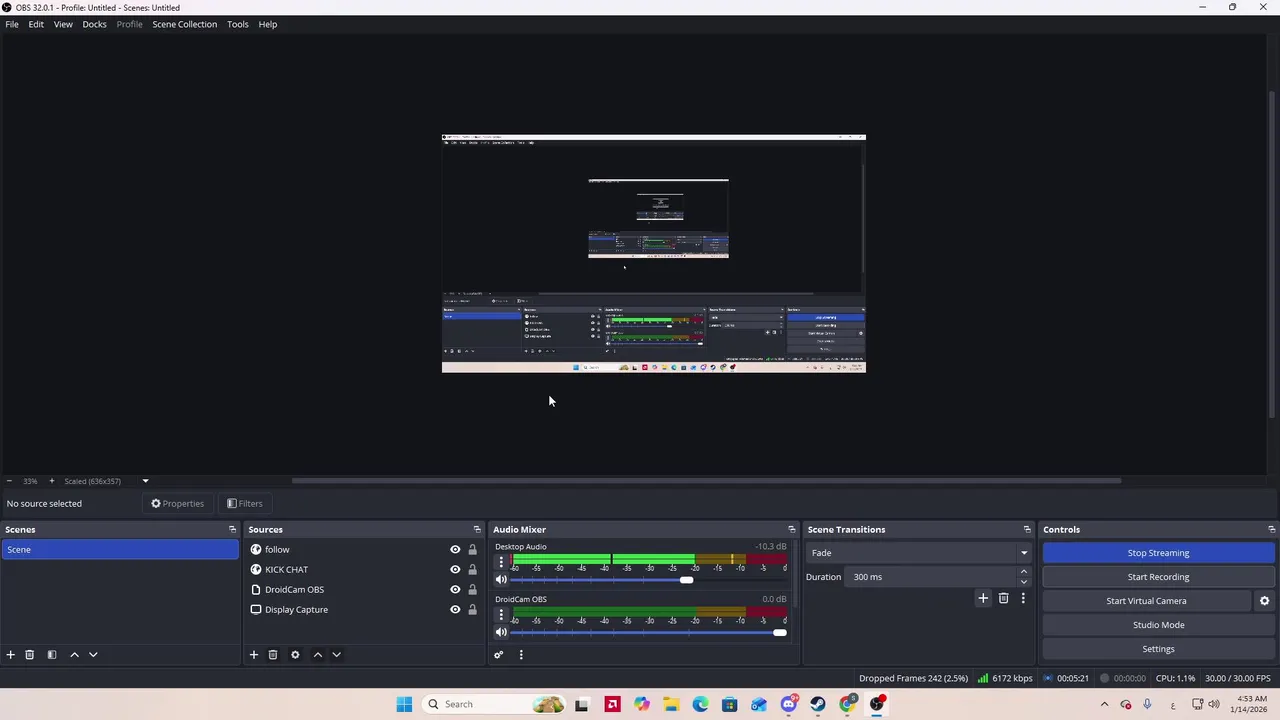Mute the Desktop Audio speaker icon
The height and width of the screenshot is (720, 1280).
(x=501, y=580)
